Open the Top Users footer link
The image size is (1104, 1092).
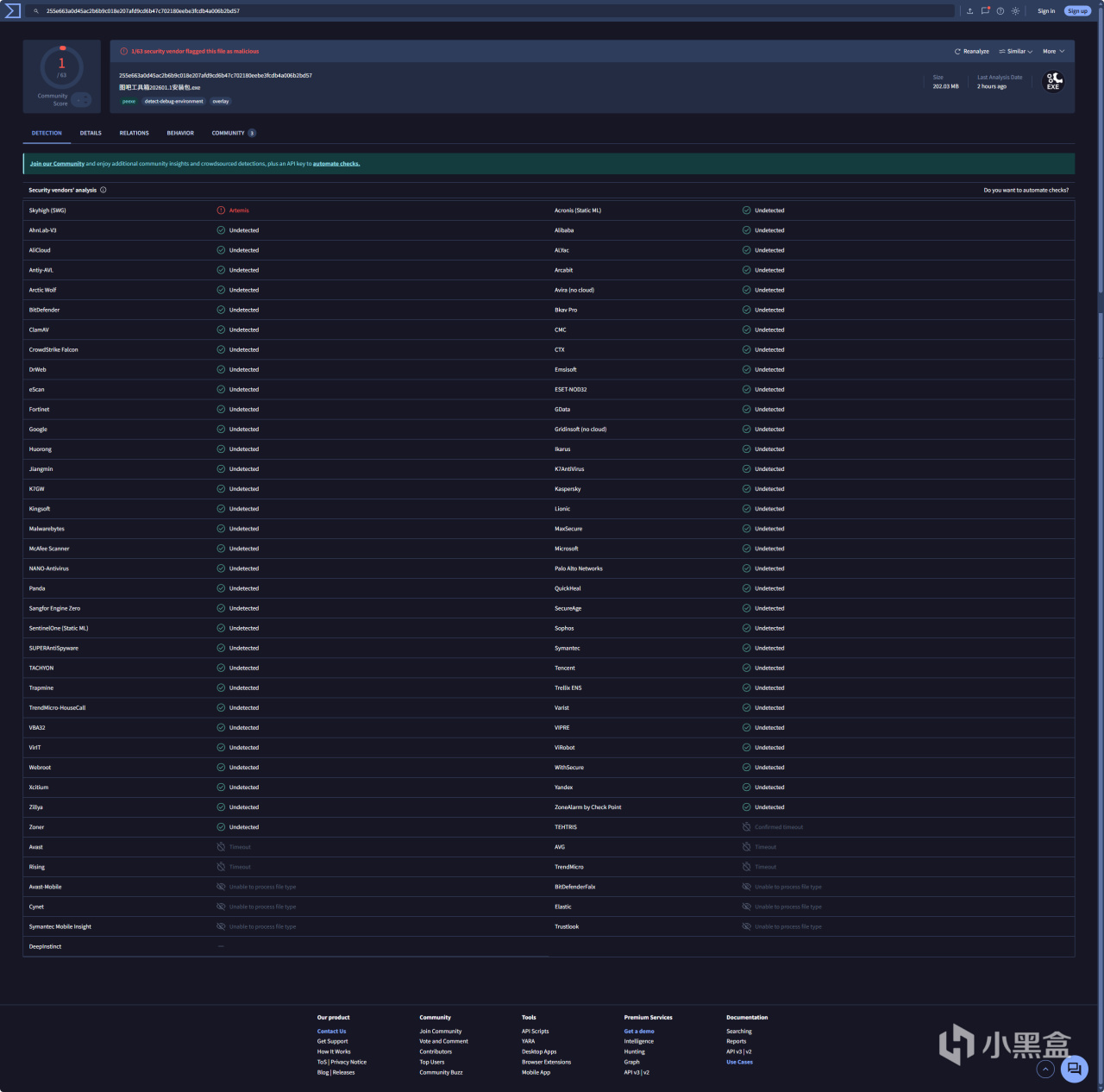(x=432, y=1063)
